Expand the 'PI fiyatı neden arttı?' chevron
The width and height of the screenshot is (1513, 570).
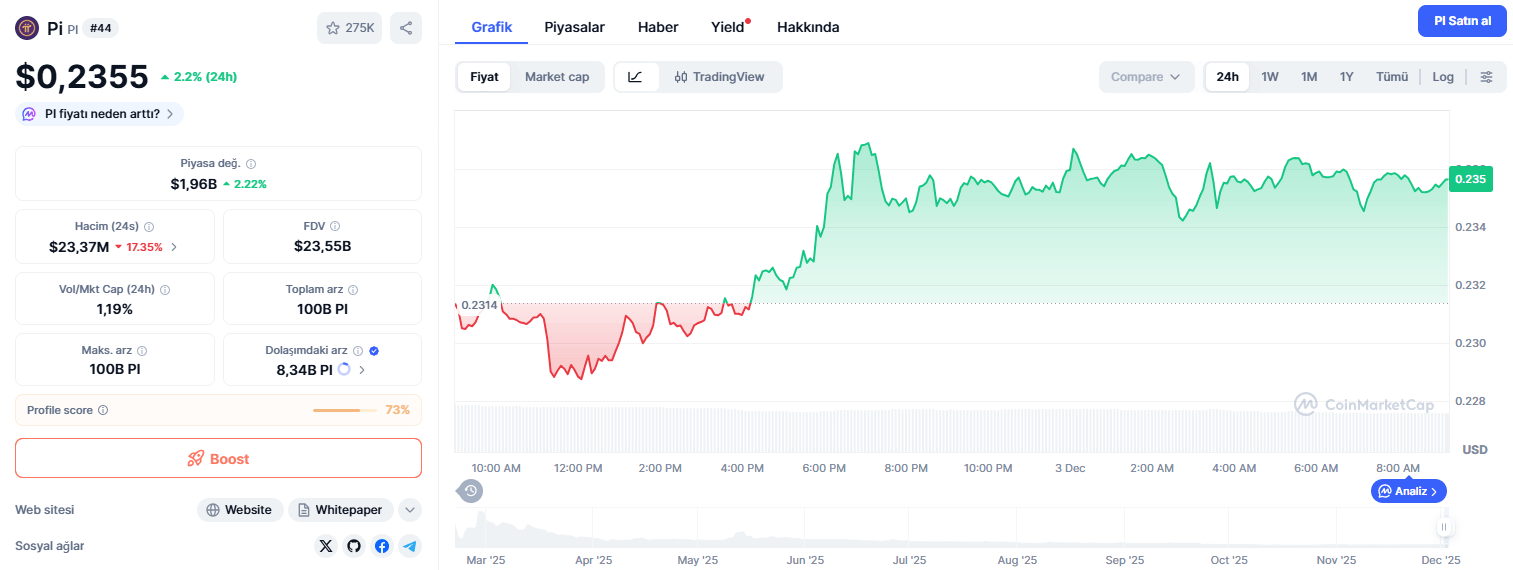170,114
